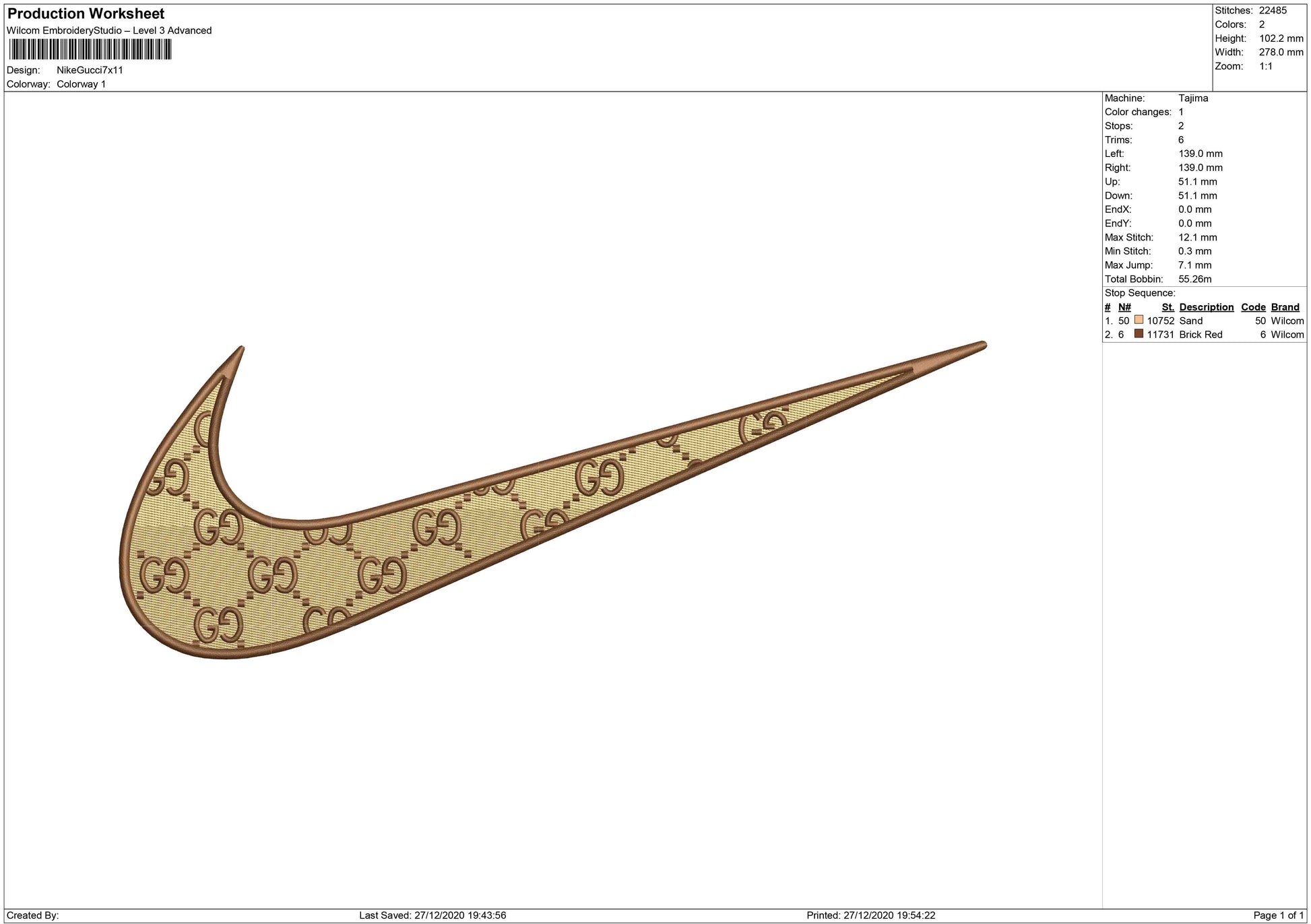Click the St. column header

click(1168, 307)
